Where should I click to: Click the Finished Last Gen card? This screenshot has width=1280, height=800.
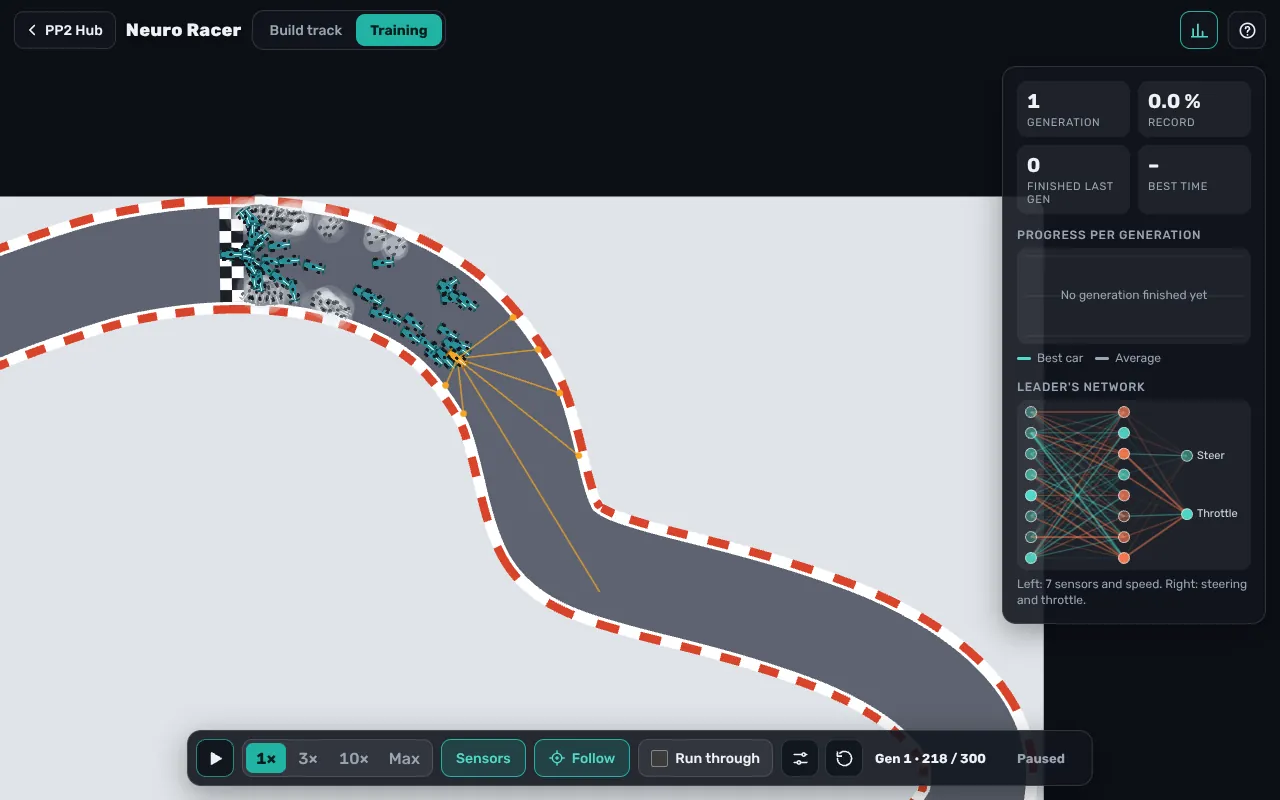(1074, 179)
